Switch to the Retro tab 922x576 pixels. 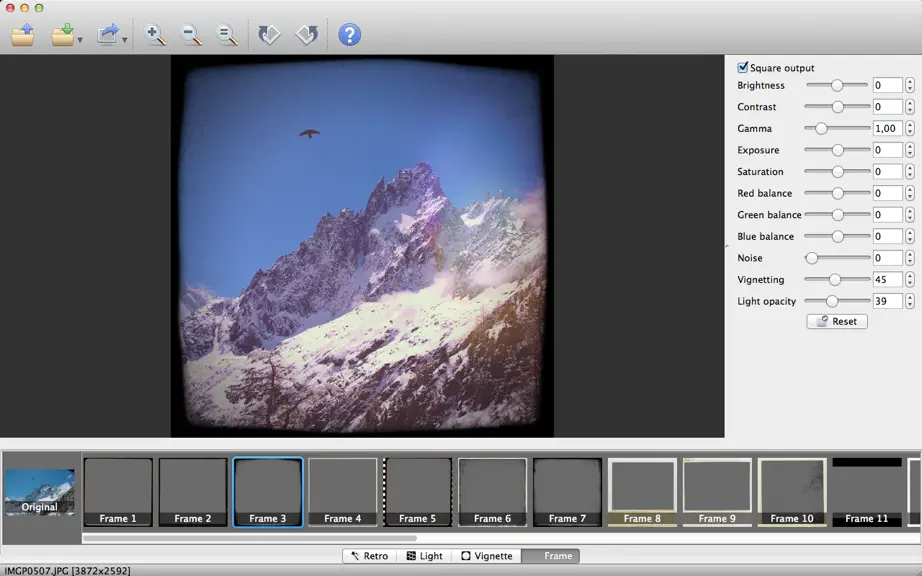point(370,555)
